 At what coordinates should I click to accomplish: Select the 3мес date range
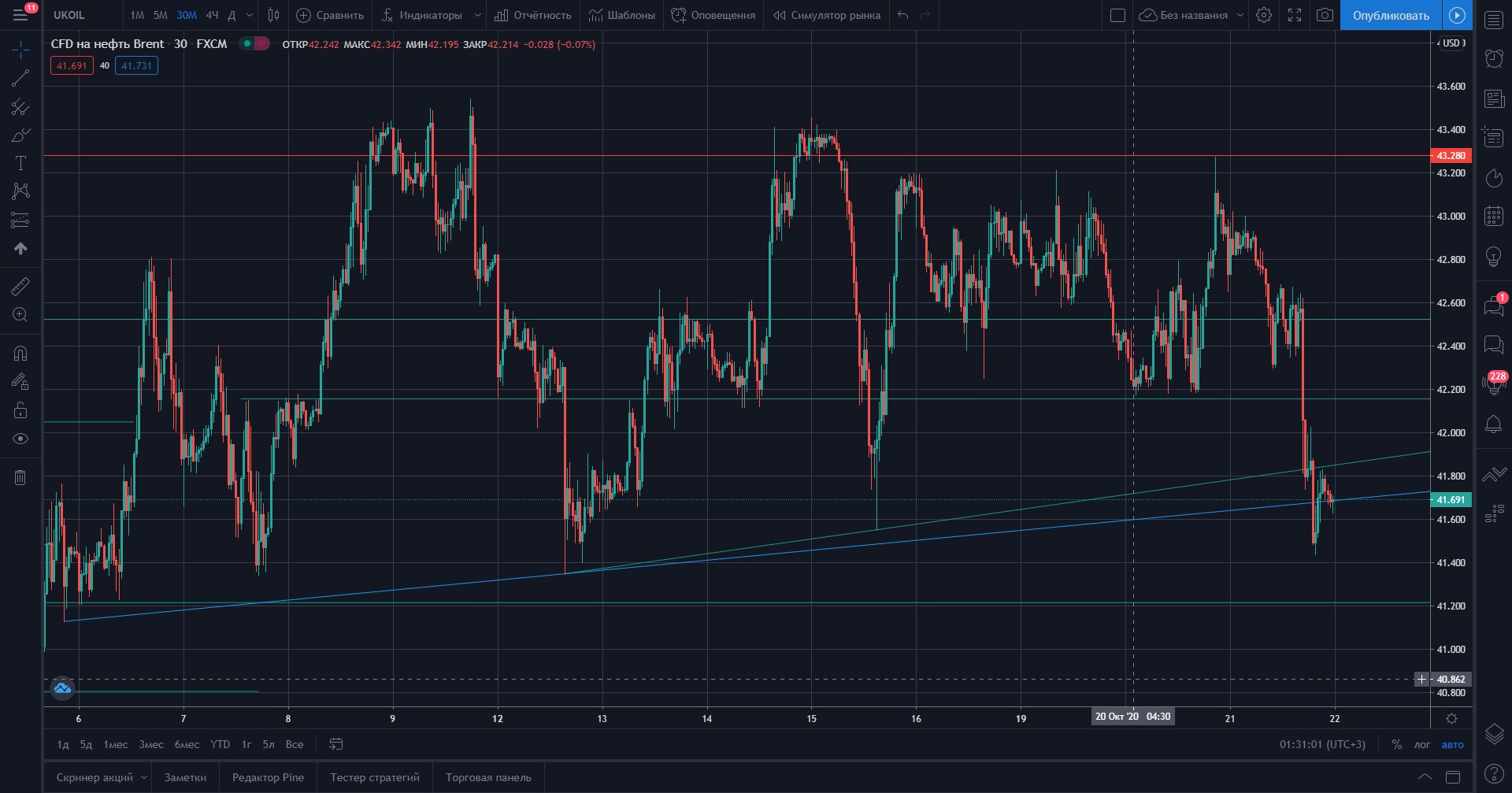click(x=151, y=744)
